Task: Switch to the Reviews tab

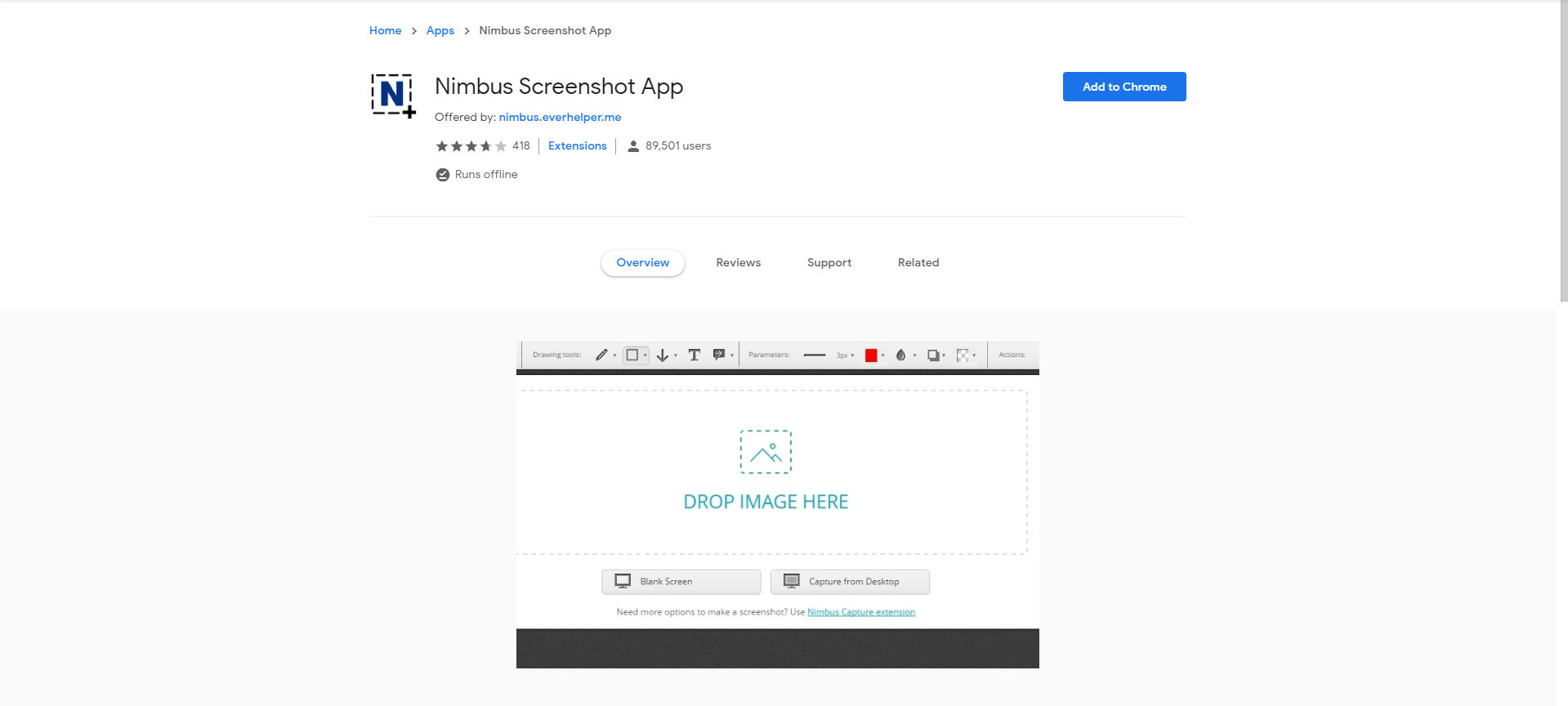Action: coord(739,263)
